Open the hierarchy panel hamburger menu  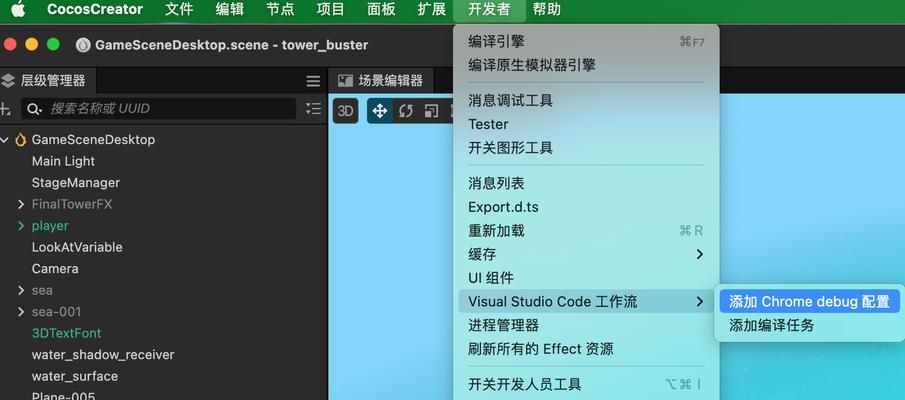click(x=313, y=81)
